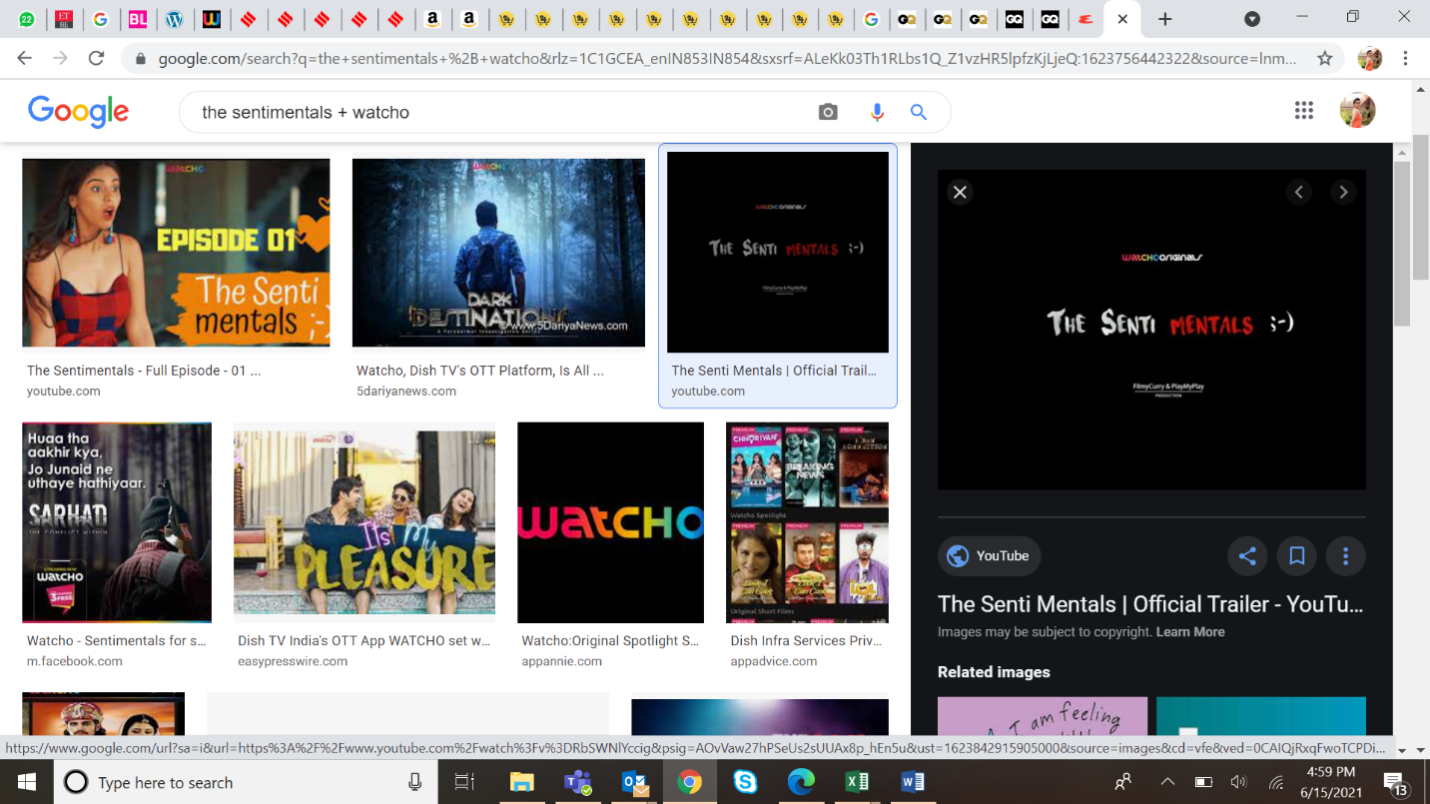This screenshot has width=1430, height=804.
Task: Bookmark this page with star icon
Action: [1325, 58]
